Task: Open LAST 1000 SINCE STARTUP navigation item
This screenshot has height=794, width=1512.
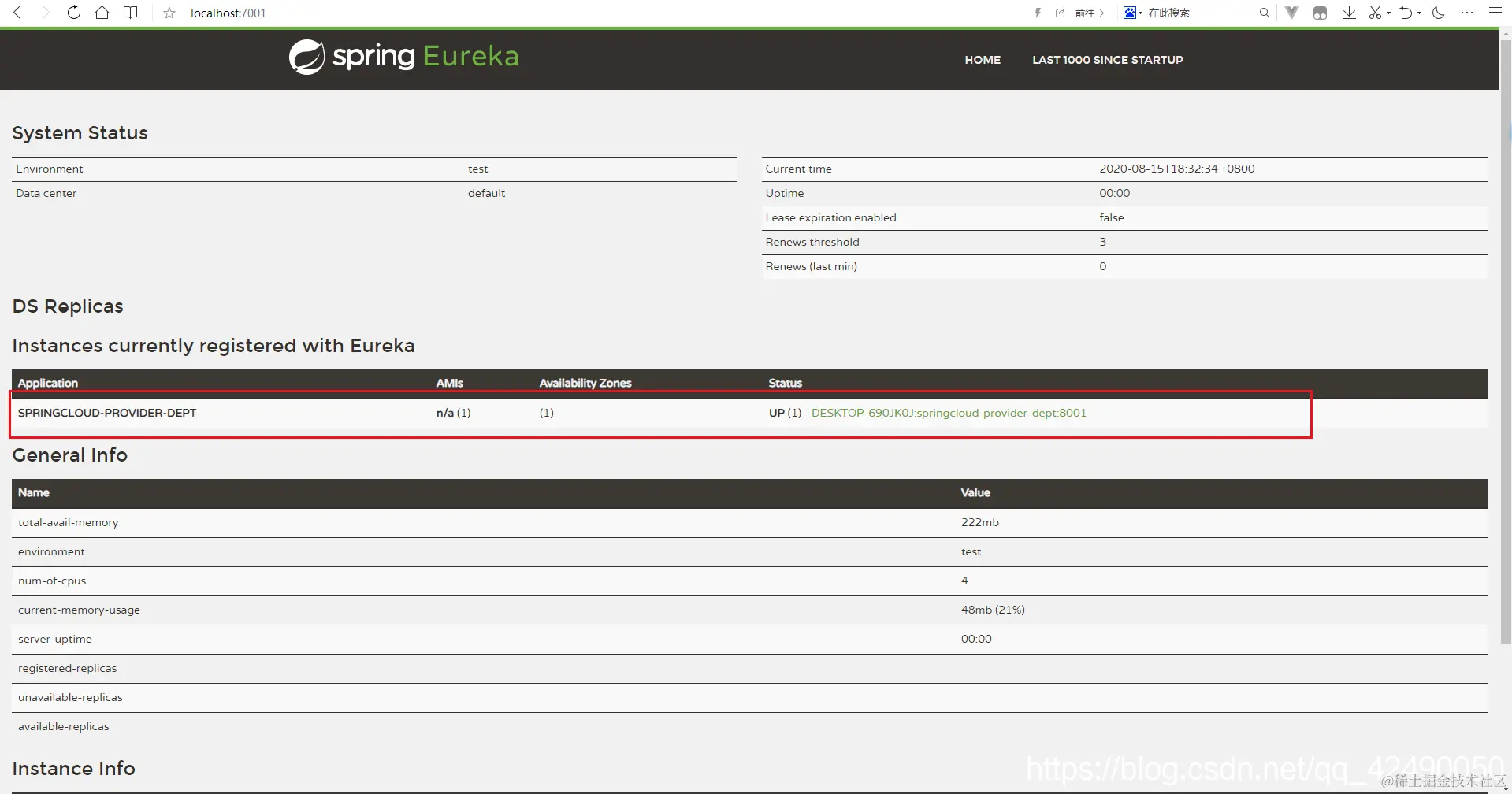Action: click(1107, 60)
